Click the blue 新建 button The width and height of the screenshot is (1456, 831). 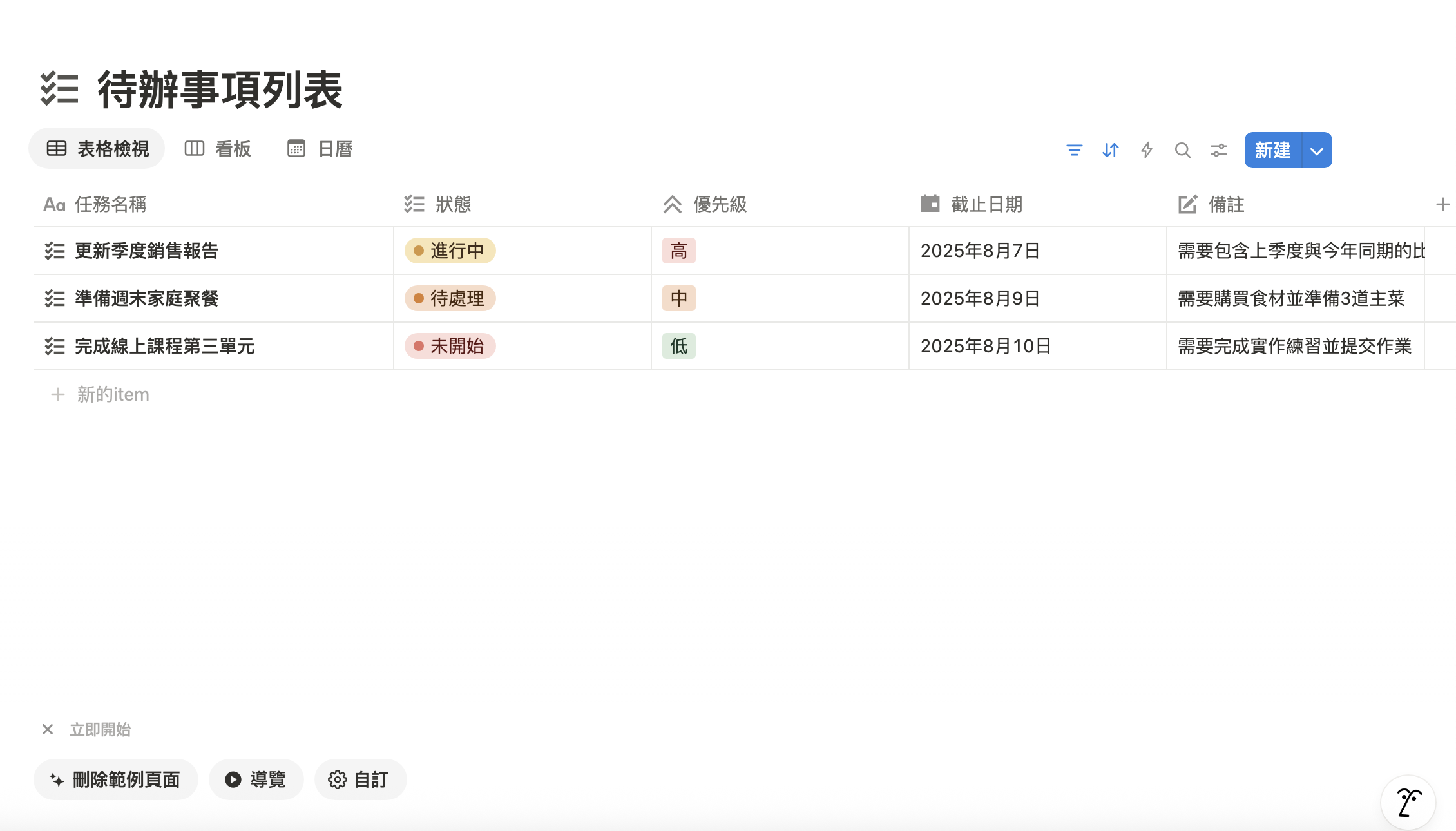click(x=1272, y=150)
